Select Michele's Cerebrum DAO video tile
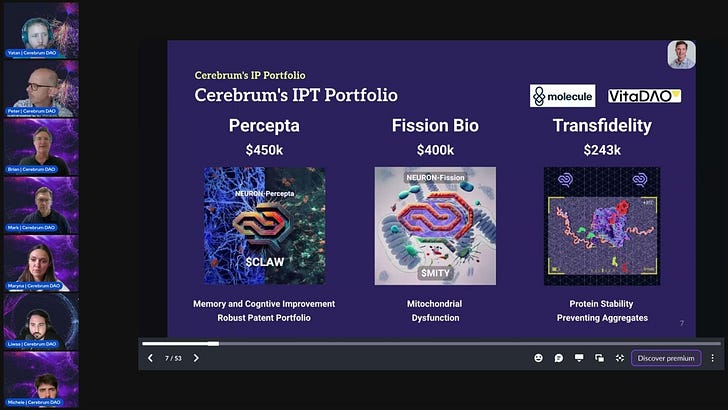Viewport: 728px width, 410px height. pos(41,380)
